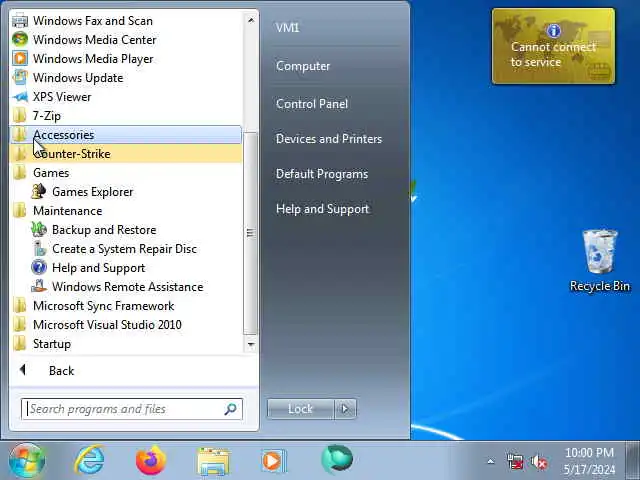Launch Firefox from taskbar

[151, 460]
